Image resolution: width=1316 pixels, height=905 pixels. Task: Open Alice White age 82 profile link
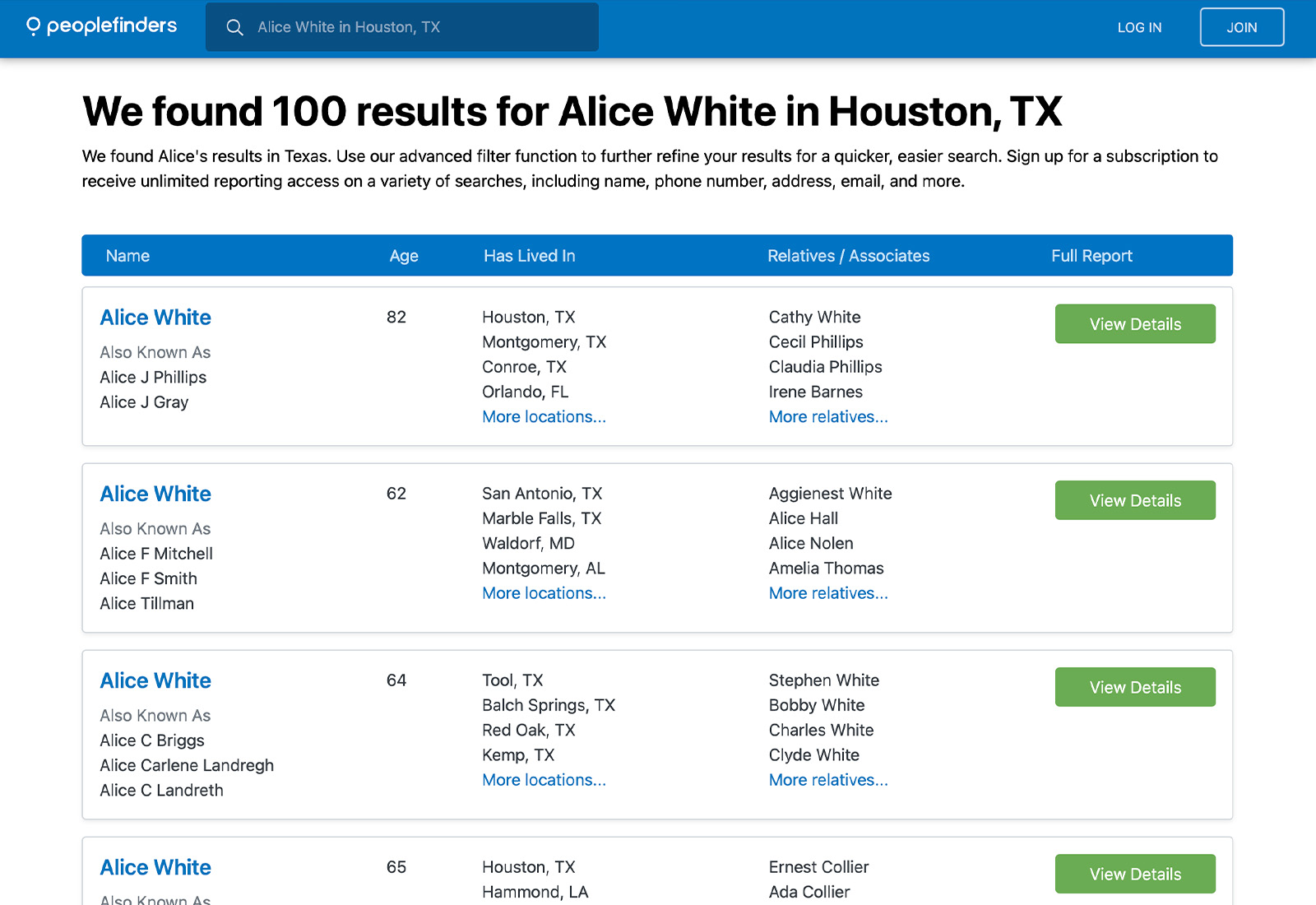tap(155, 318)
